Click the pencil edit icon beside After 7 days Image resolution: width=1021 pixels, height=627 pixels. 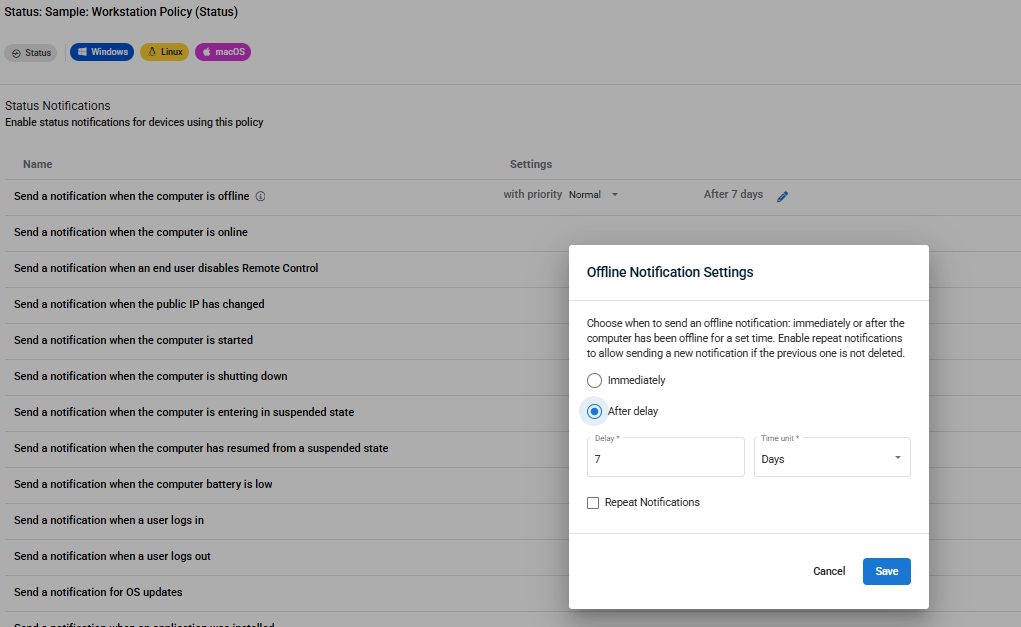(x=782, y=196)
